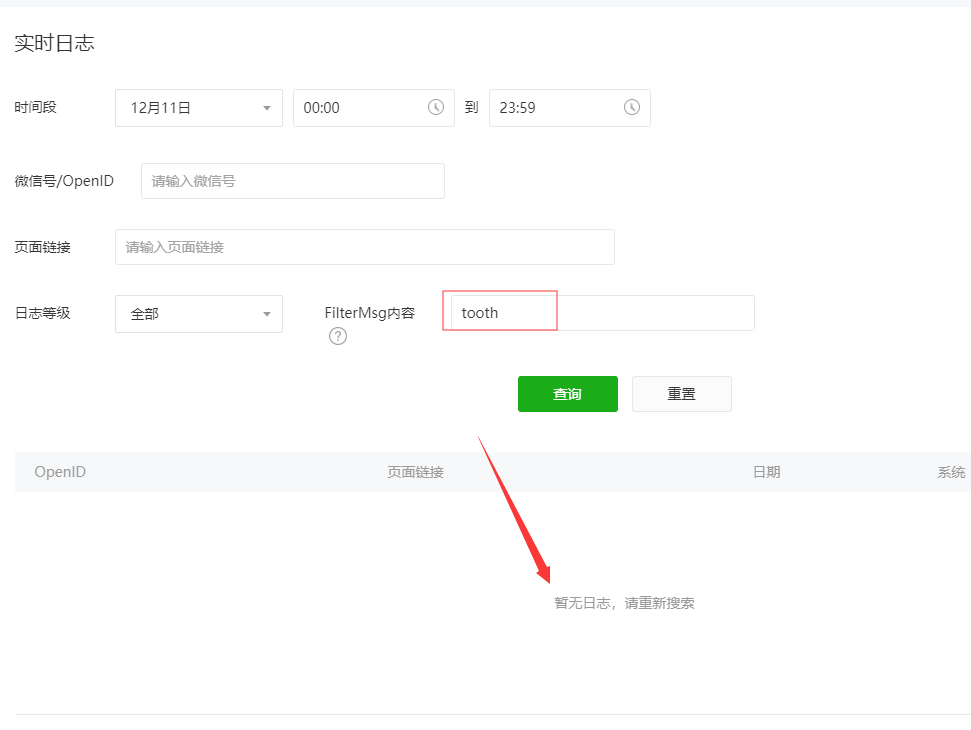The height and width of the screenshot is (730, 971).
Task: Click the FilterMsg help question mark icon
Action: click(337, 336)
